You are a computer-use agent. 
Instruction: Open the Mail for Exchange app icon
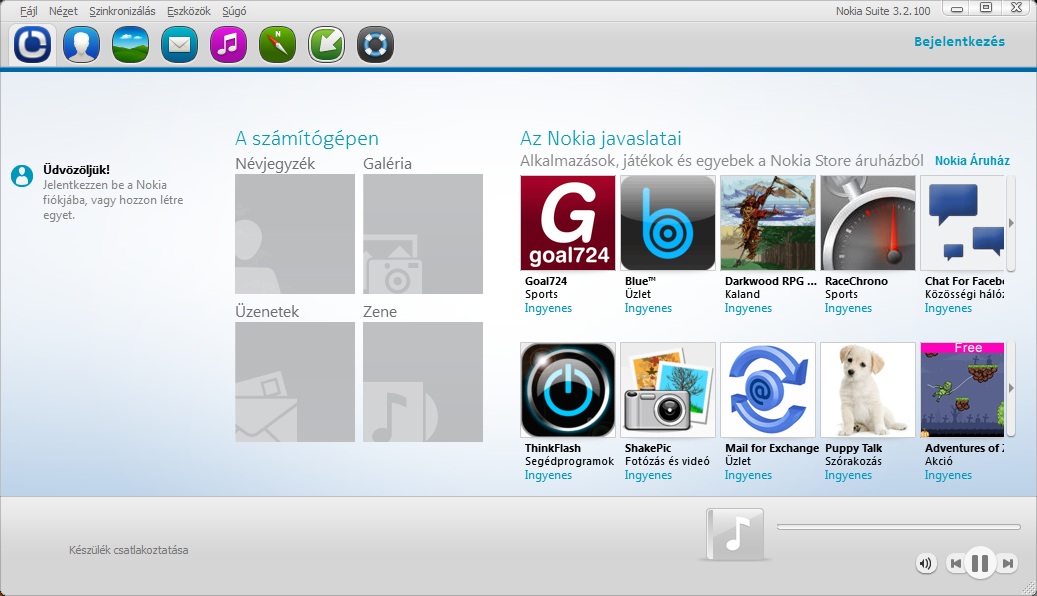coord(768,390)
